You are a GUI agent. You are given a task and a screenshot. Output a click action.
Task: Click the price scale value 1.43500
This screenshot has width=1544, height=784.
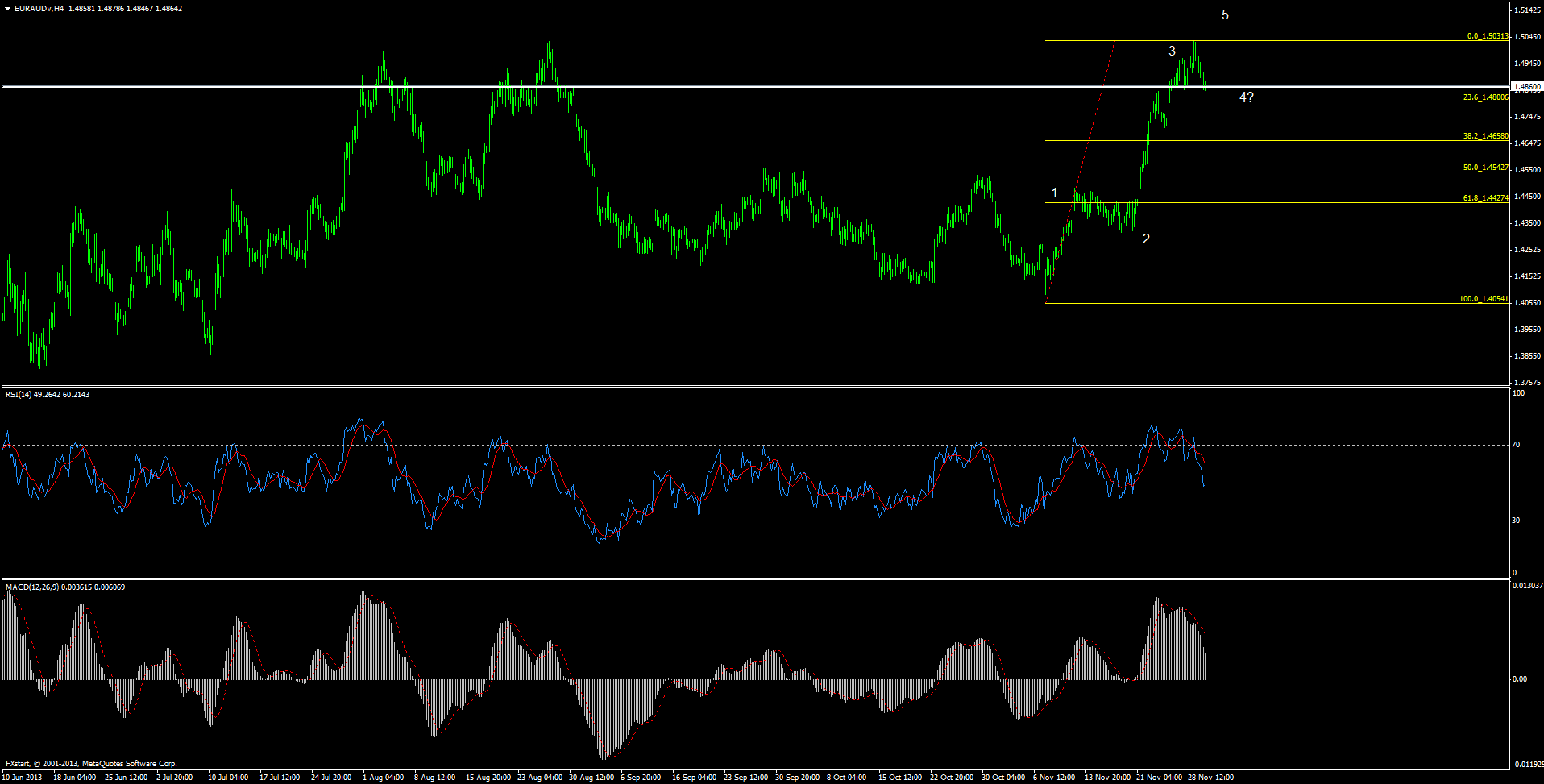click(1528, 223)
